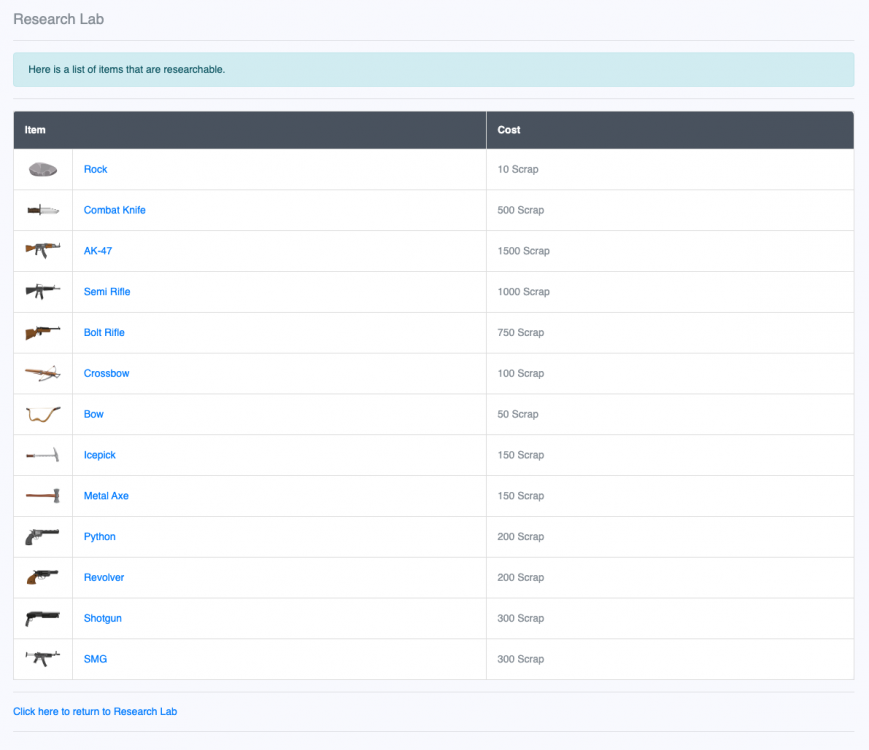Click the Crossbow item icon
Image resolution: width=869 pixels, height=750 pixels.
click(43, 373)
